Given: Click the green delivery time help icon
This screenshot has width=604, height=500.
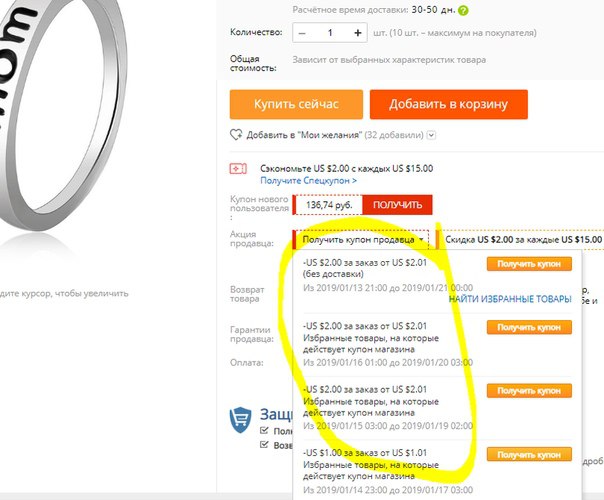Looking at the screenshot, I should click(463, 10).
